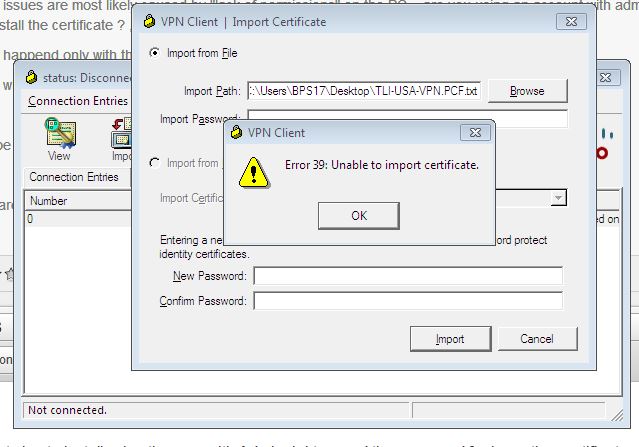Click the Confirm Password field
The height and width of the screenshot is (447, 639).
(x=408, y=301)
